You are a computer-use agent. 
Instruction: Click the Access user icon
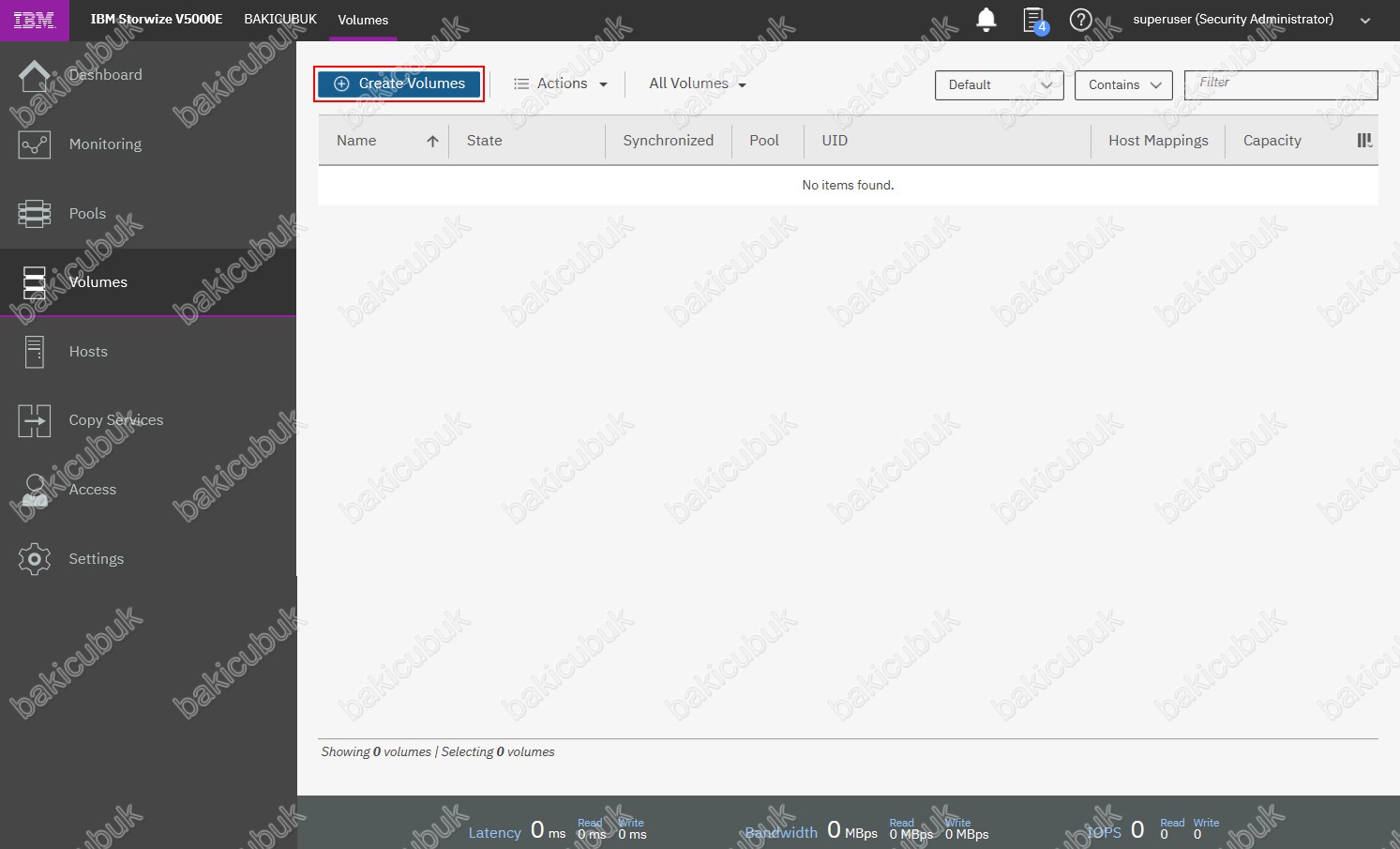click(x=35, y=490)
